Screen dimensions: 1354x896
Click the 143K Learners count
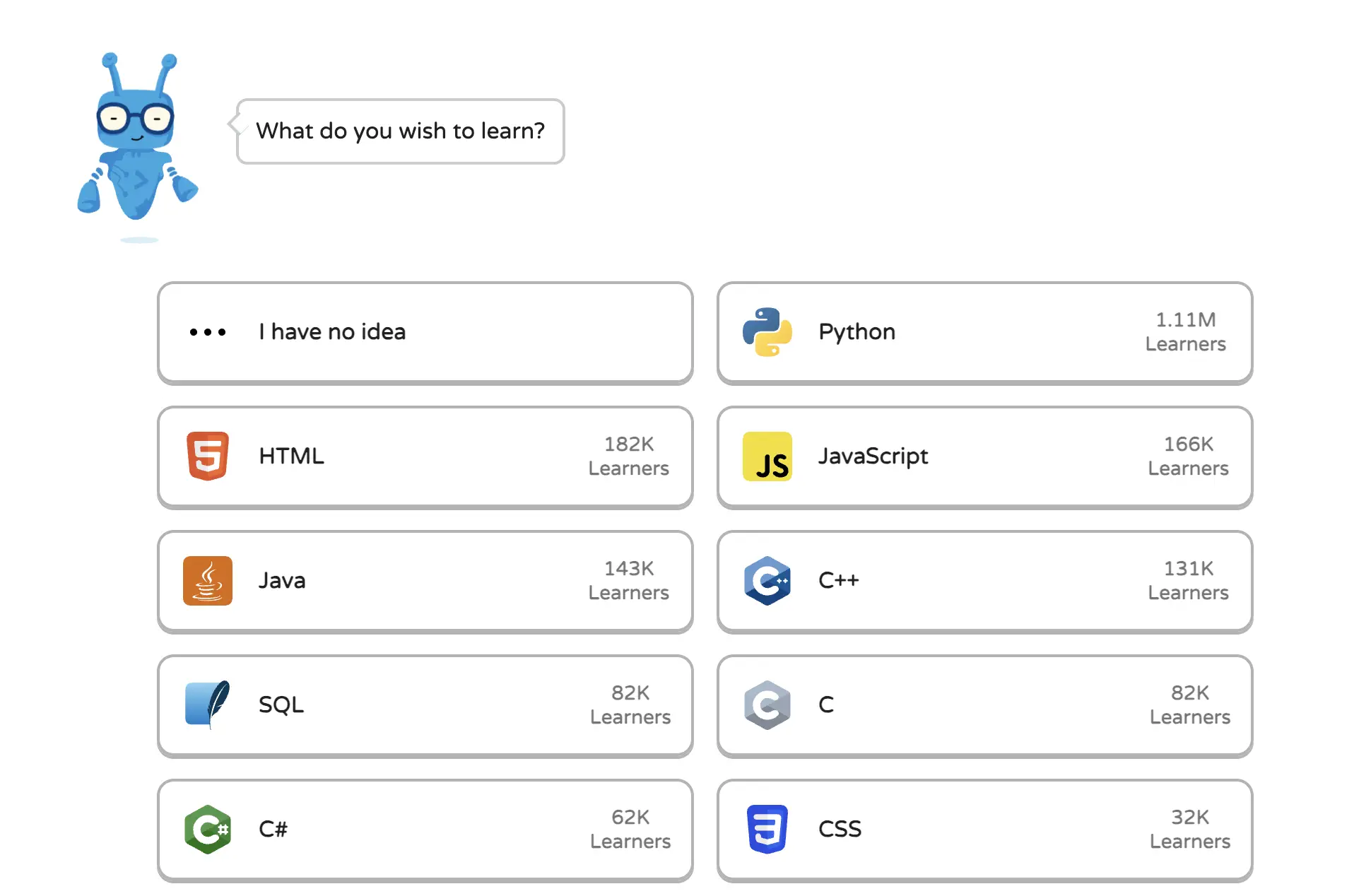pos(629,581)
